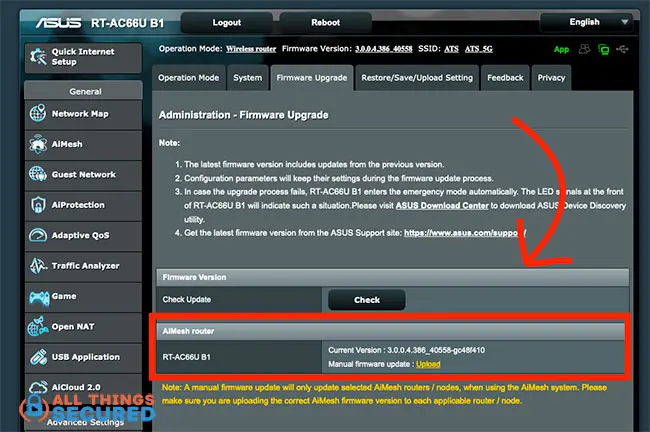Click the USB status icon in header
This screenshot has width=650, height=432.
(x=622, y=49)
